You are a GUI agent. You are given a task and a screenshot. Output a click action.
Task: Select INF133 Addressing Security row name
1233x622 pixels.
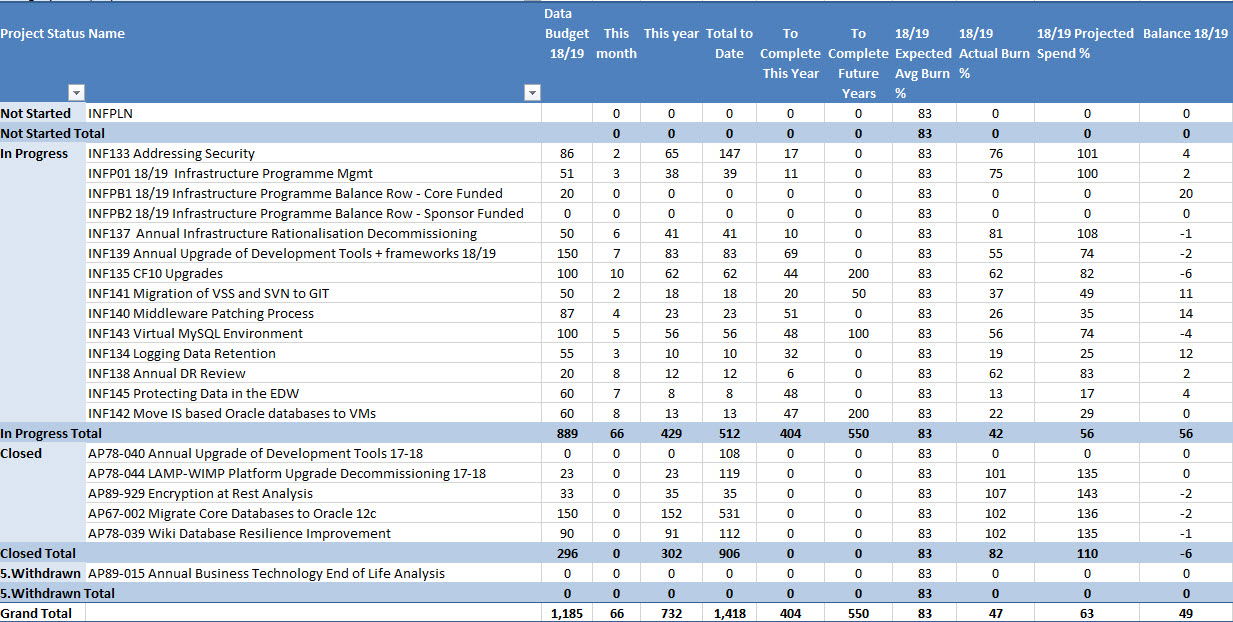point(171,153)
